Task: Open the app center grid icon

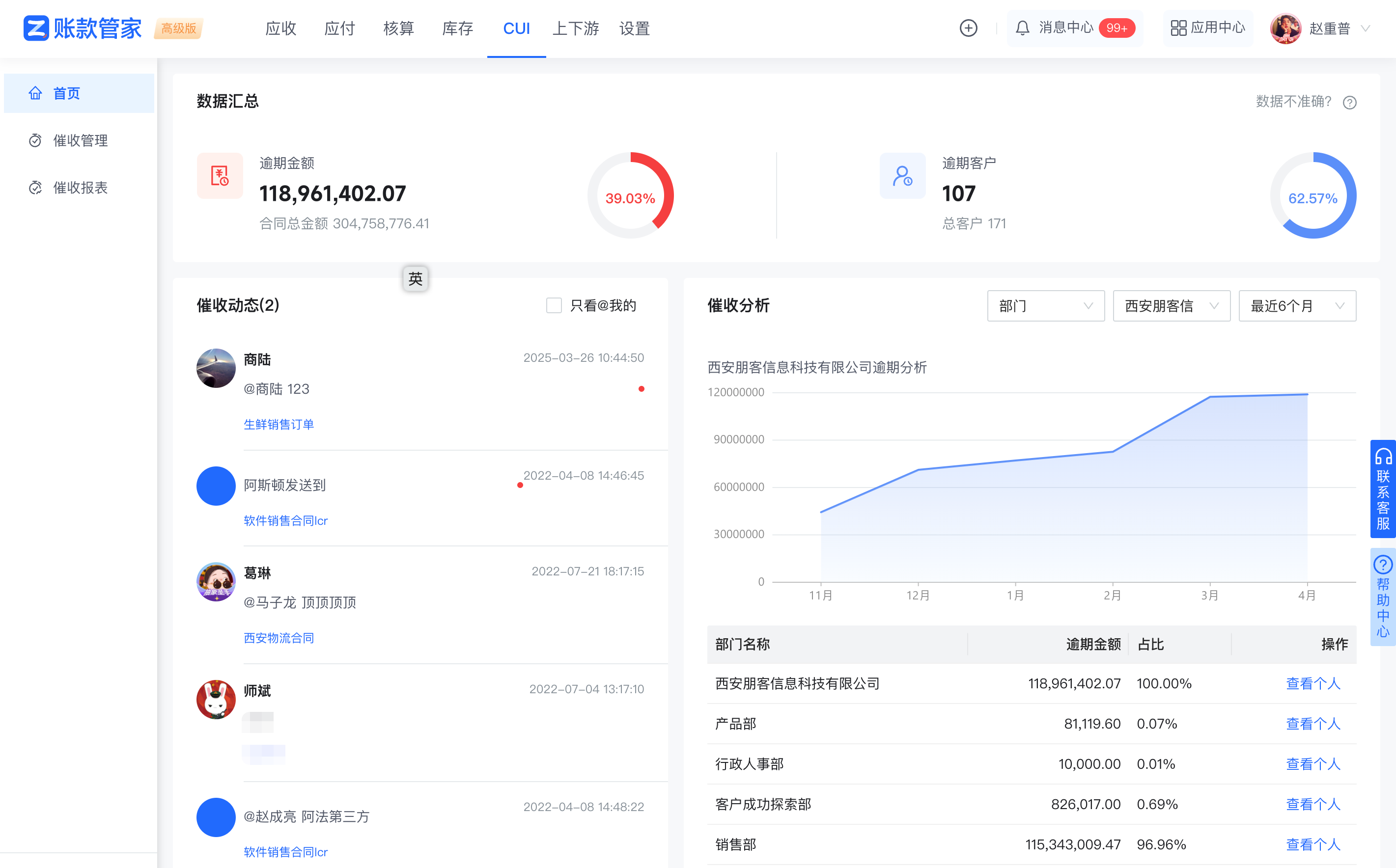Action: click(1178, 28)
